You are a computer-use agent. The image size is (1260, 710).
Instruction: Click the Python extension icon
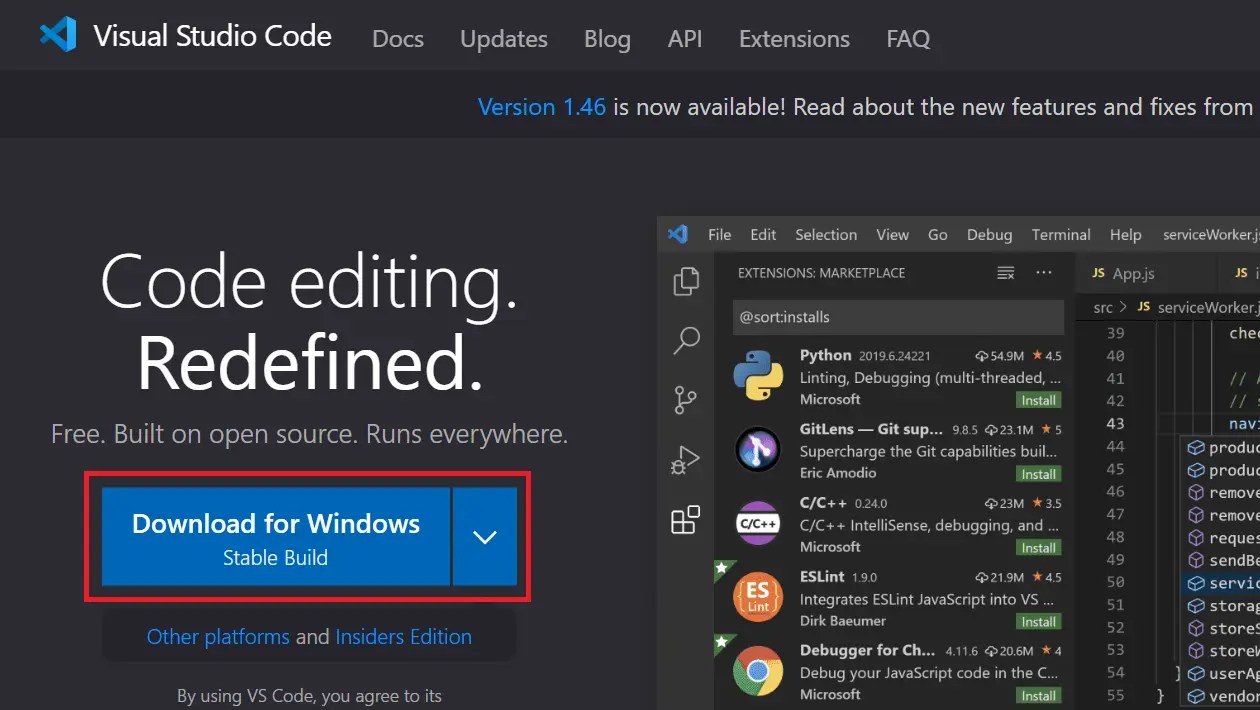[x=758, y=376]
